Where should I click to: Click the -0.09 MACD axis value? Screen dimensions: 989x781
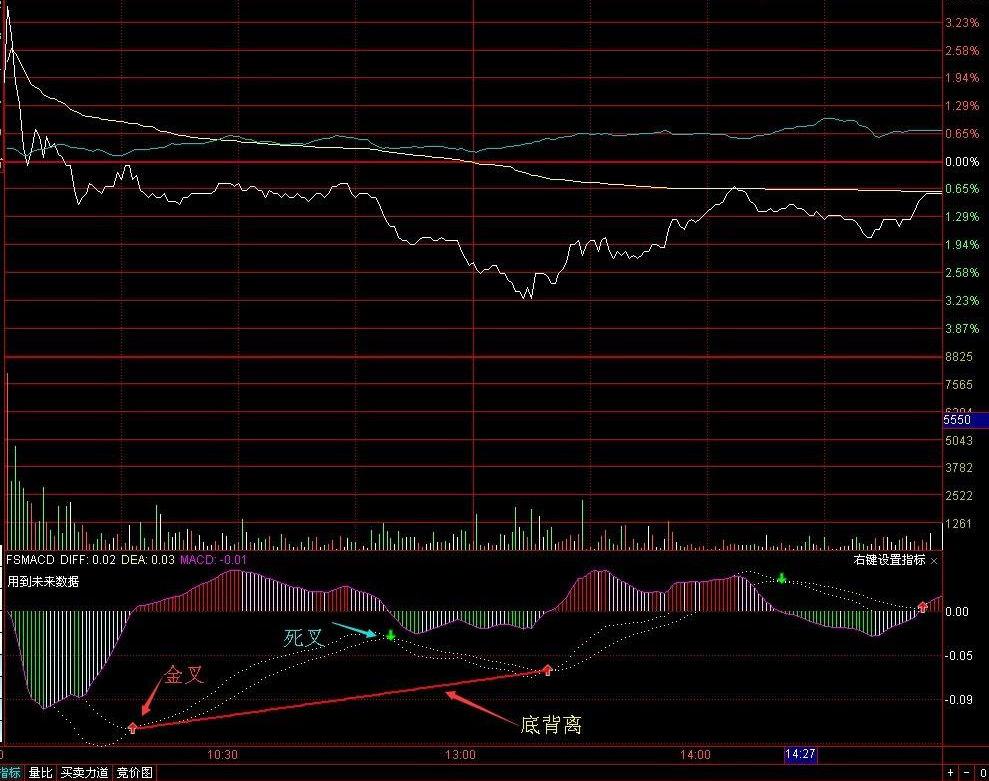point(959,699)
